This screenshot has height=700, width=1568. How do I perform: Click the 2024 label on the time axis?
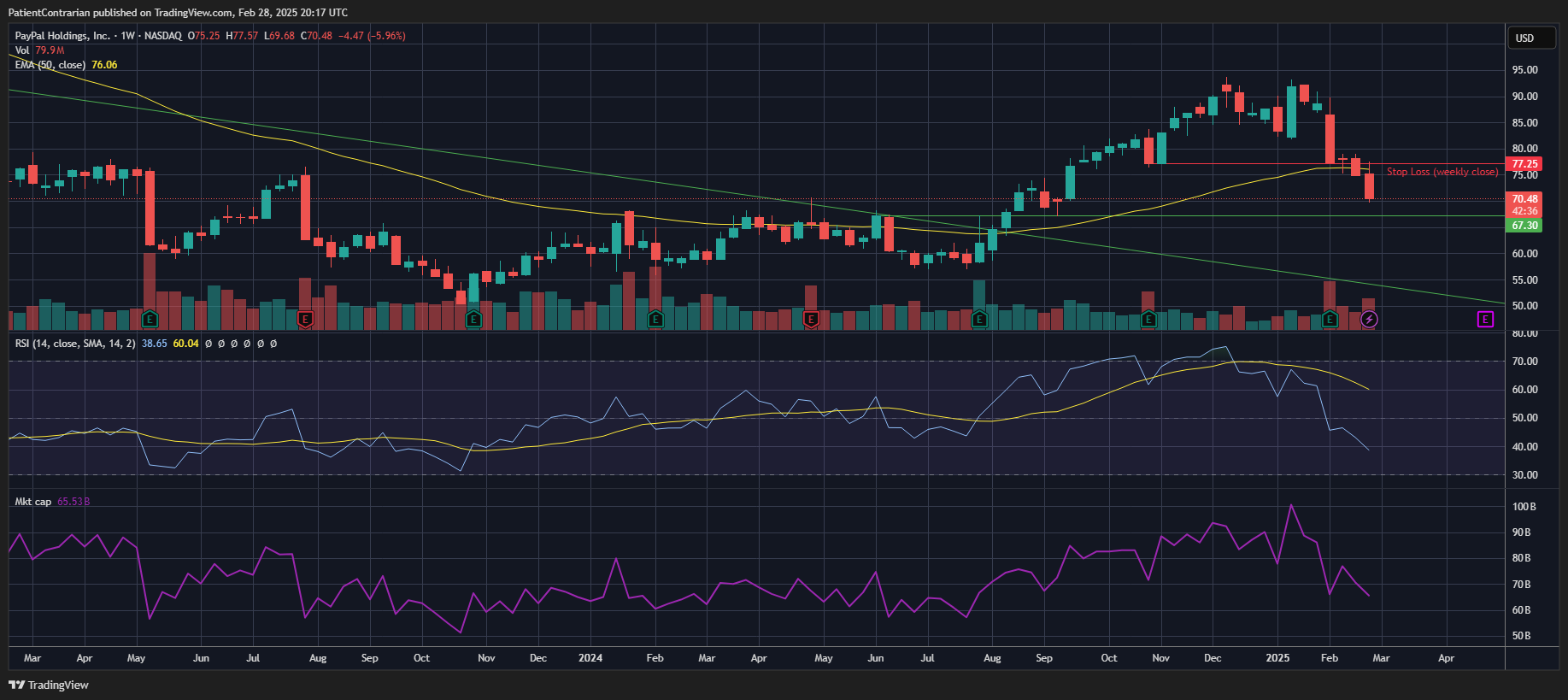coord(590,658)
